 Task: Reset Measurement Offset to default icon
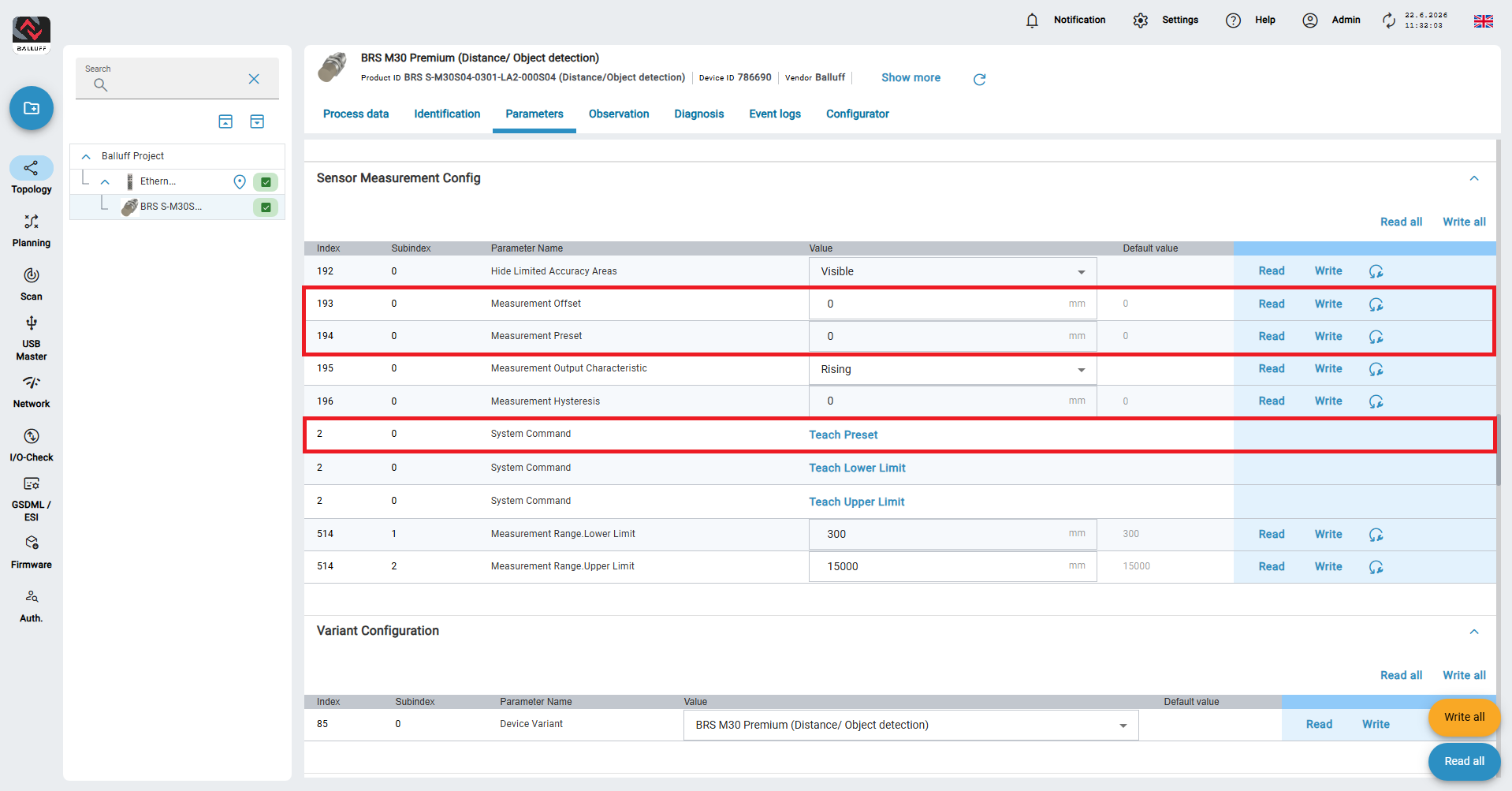(1376, 304)
